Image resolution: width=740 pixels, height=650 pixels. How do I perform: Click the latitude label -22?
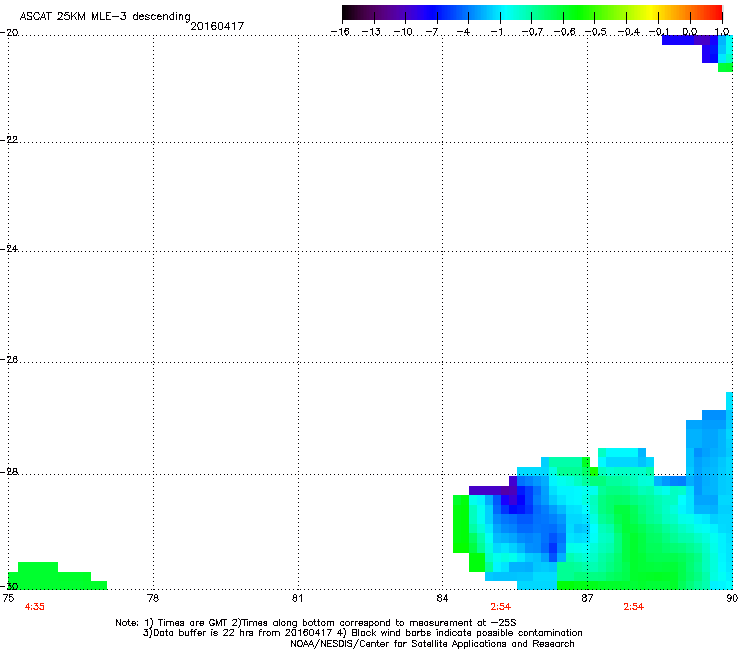9,140
